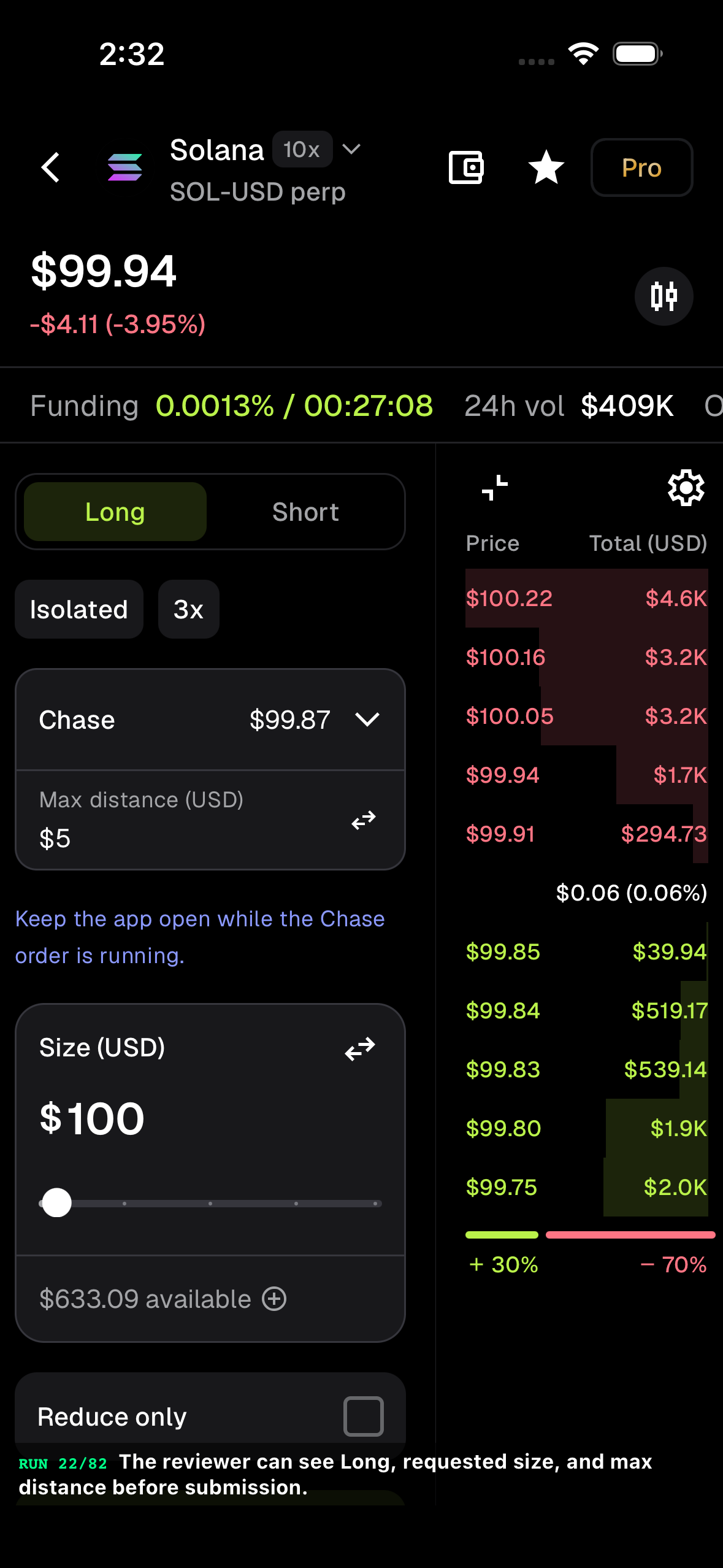Select the Long side toggle
The width and height of the screenshot is (723, 1568).
[x=115, y=512]
